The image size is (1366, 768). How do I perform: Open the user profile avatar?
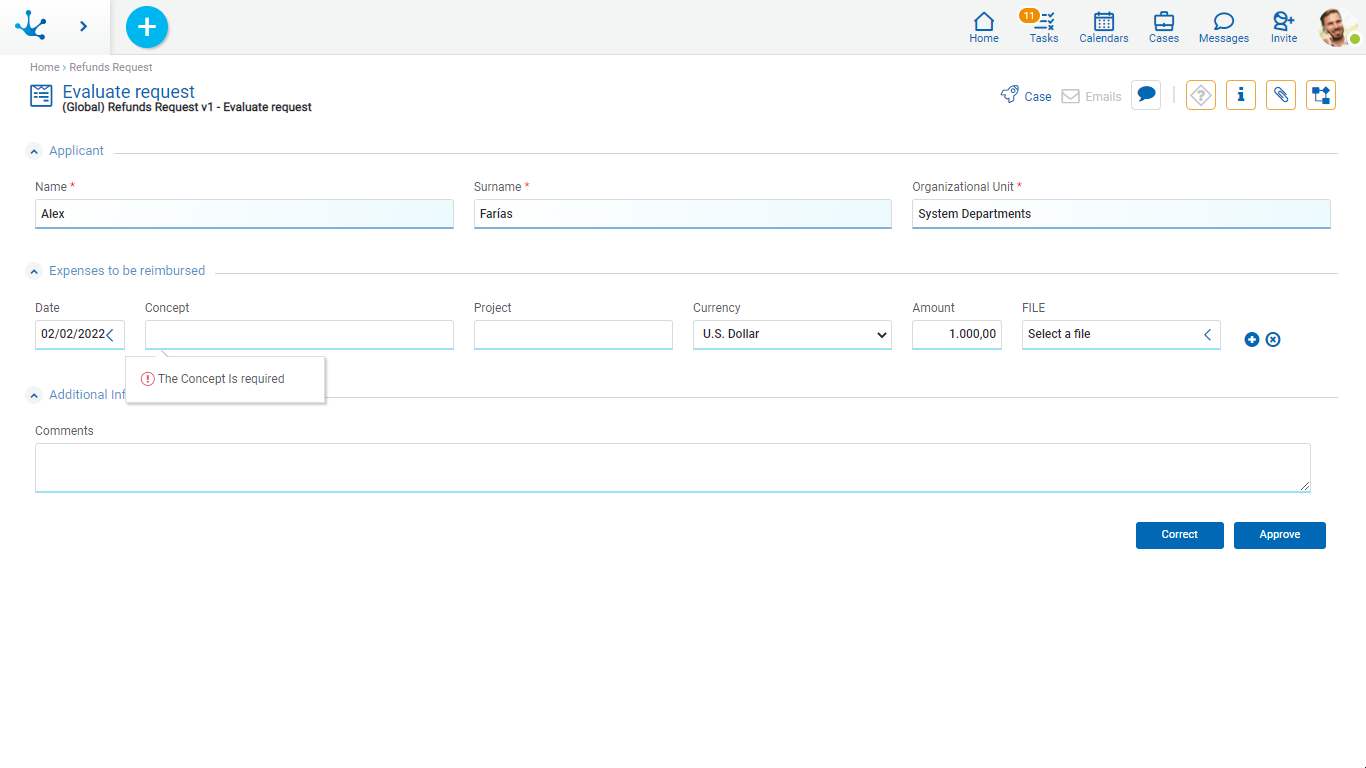click(1336, 27)
